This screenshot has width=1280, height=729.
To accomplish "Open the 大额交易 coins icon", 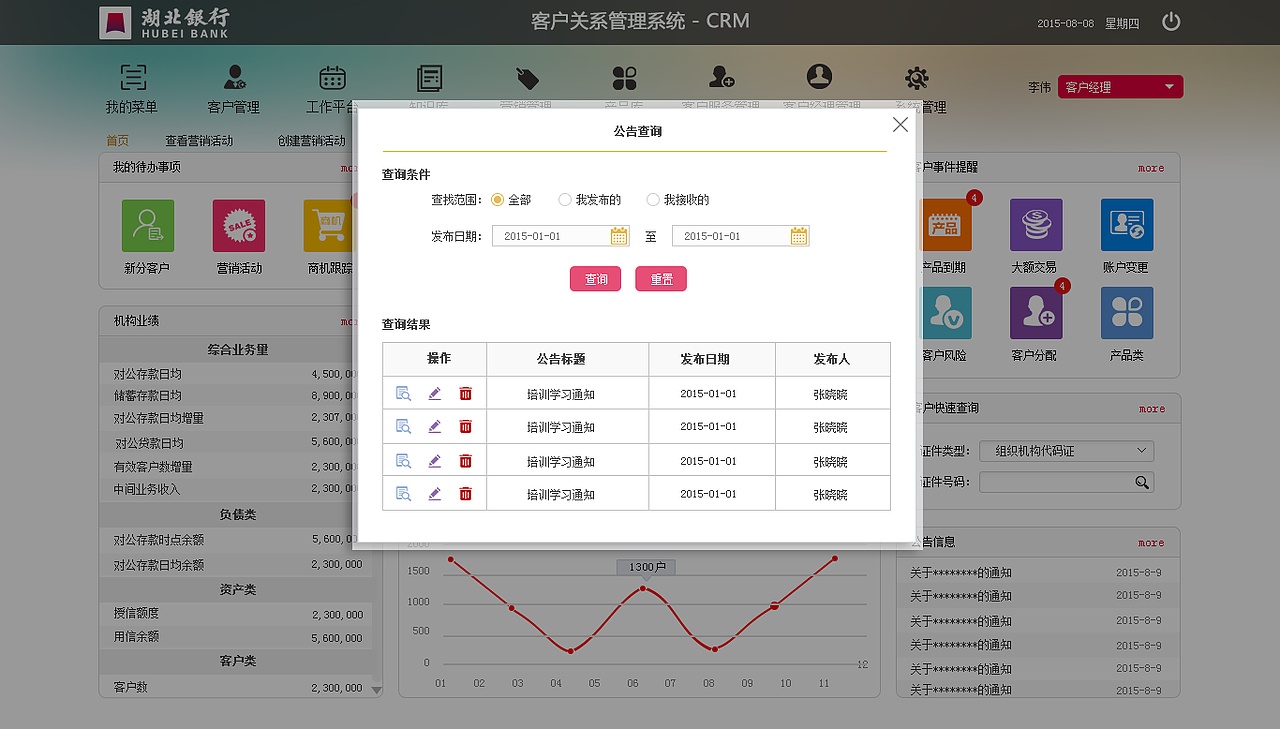I will pyautogui.click(x=1035, y=224).
